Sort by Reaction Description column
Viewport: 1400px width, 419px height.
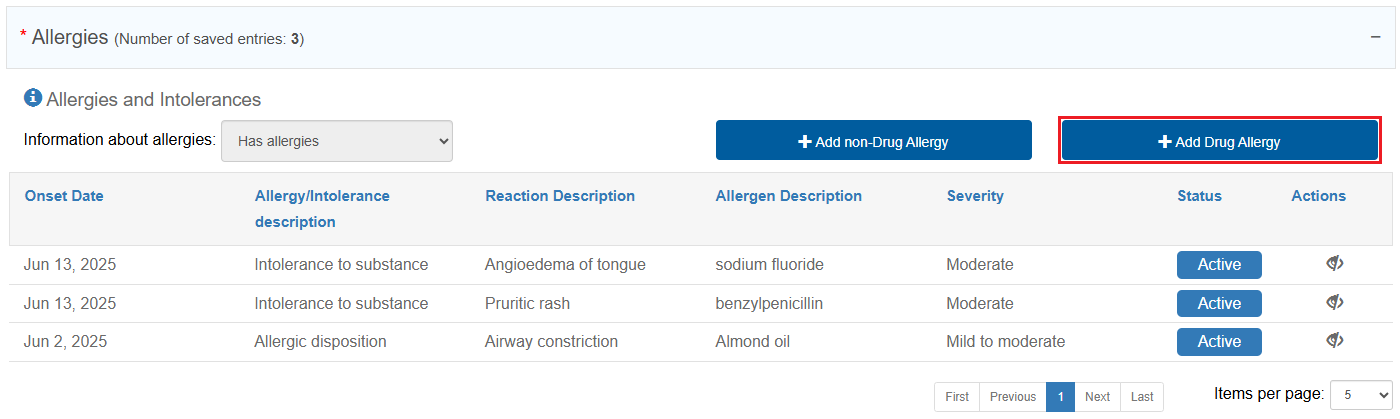tap(560, 196)
